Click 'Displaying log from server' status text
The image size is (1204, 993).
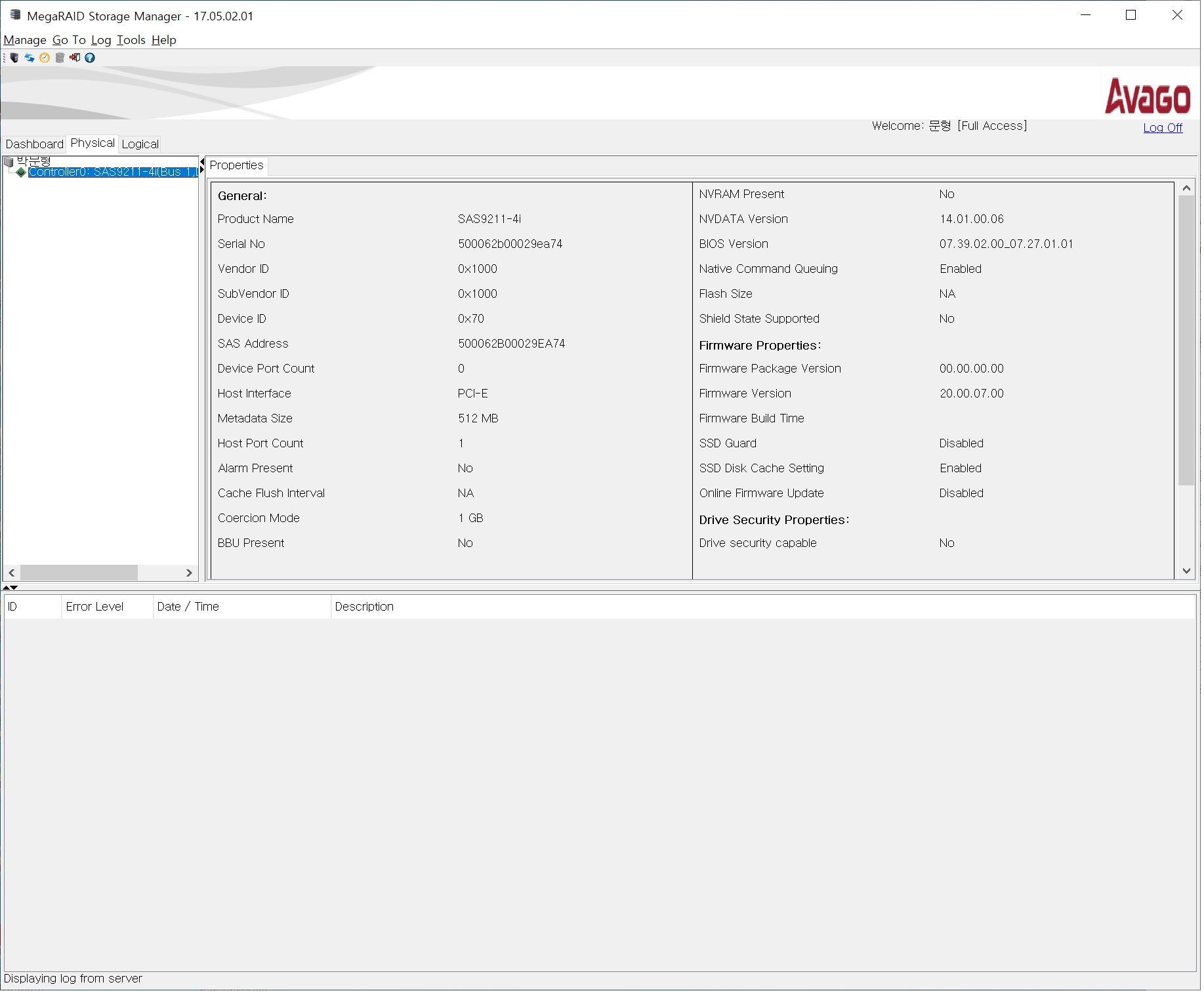click(73, 979)
